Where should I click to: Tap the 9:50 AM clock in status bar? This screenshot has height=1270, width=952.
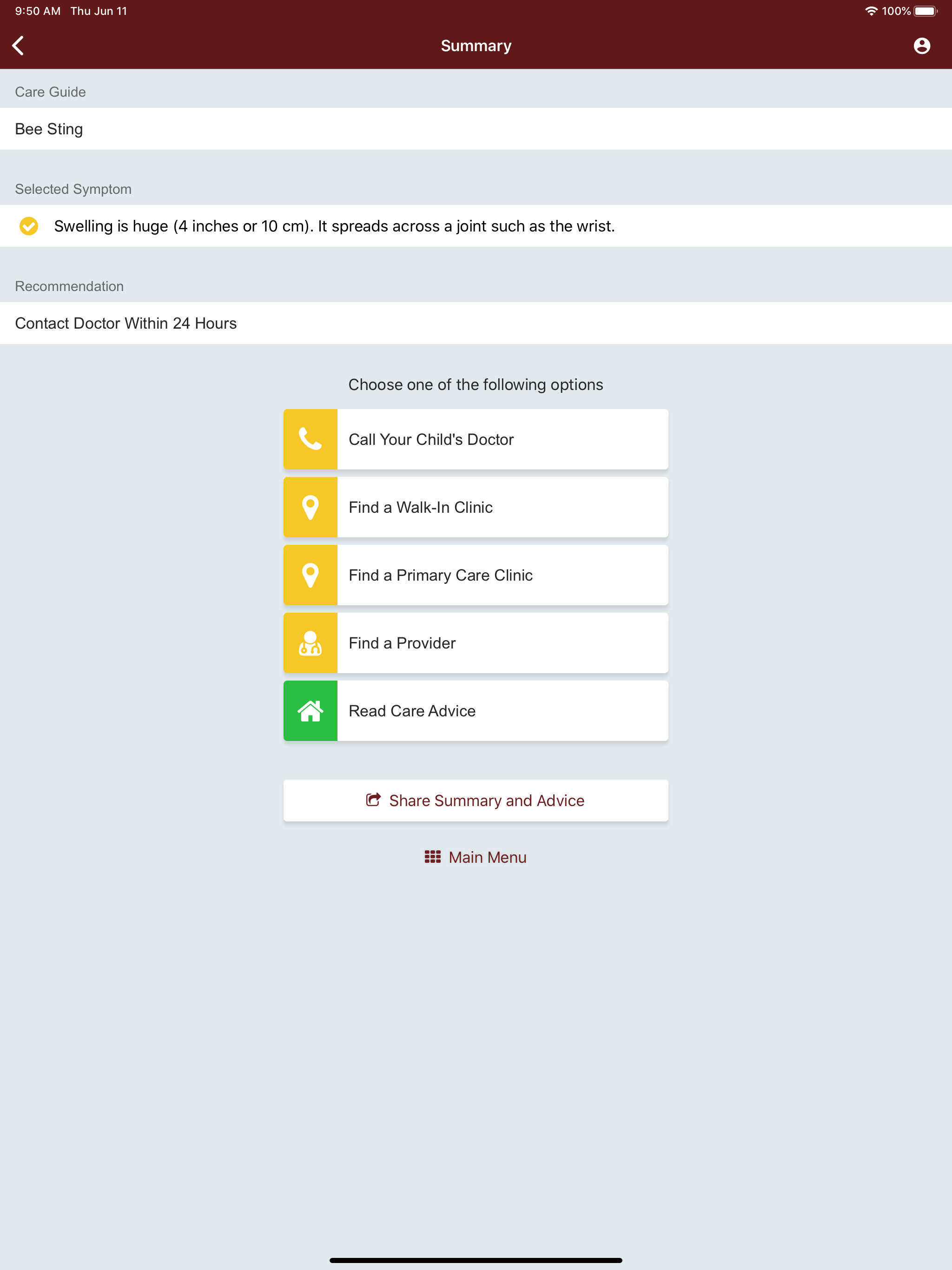point(38,11)
